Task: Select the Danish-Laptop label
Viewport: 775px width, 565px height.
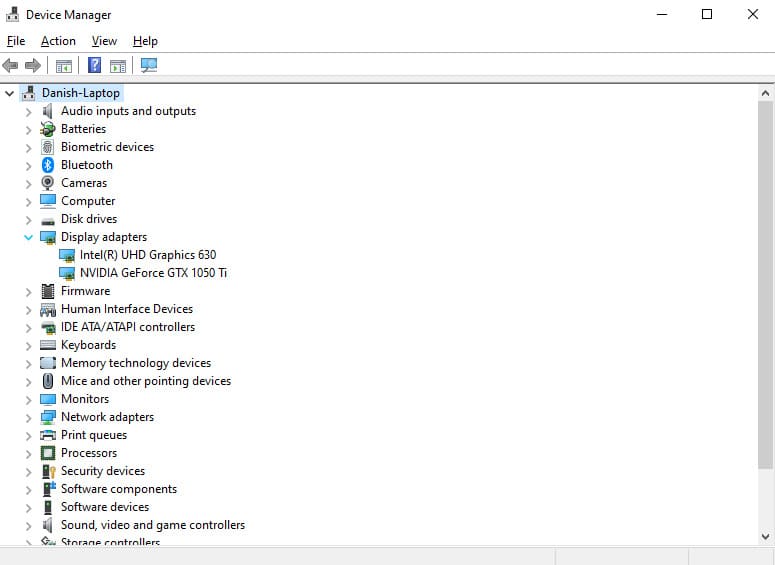Action: pyautogui.click(x=81, y=93)
